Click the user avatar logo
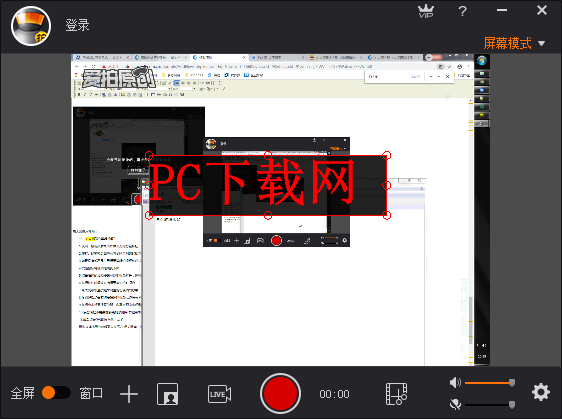 click(x=31, y=26)
